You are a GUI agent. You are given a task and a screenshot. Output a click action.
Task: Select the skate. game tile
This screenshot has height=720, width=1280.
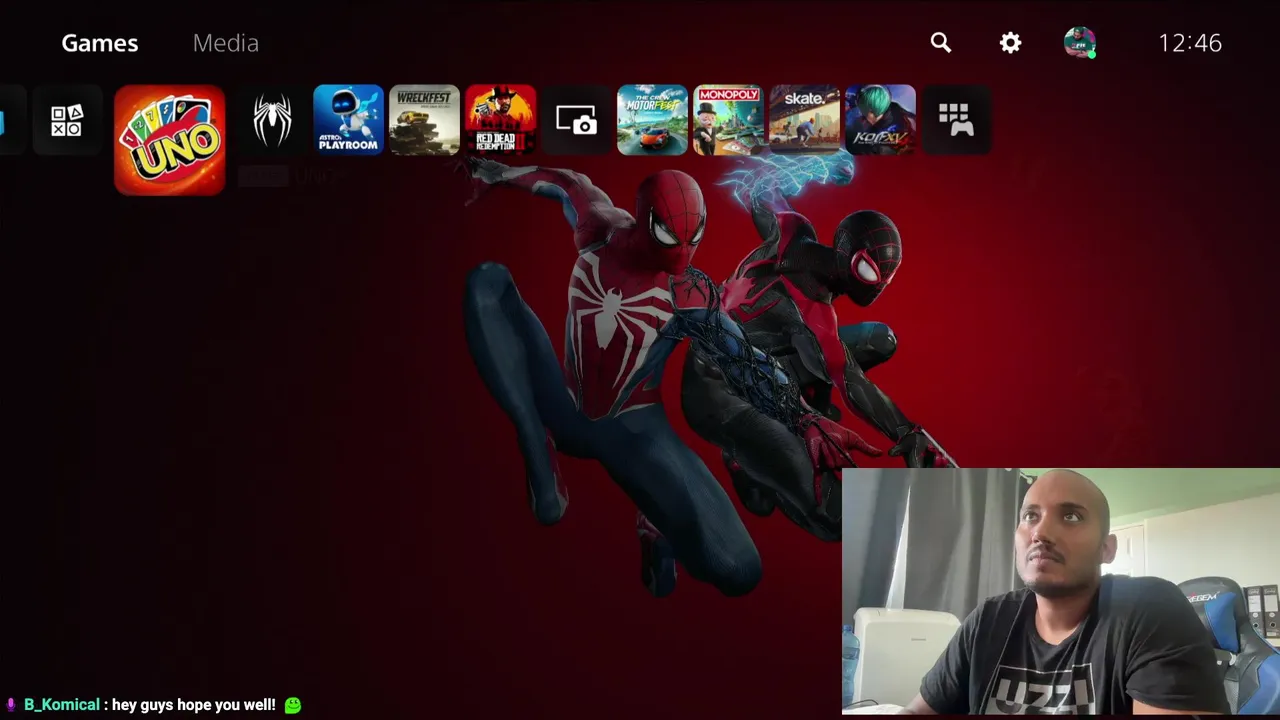pyautogui.click(x=804, y=120)
